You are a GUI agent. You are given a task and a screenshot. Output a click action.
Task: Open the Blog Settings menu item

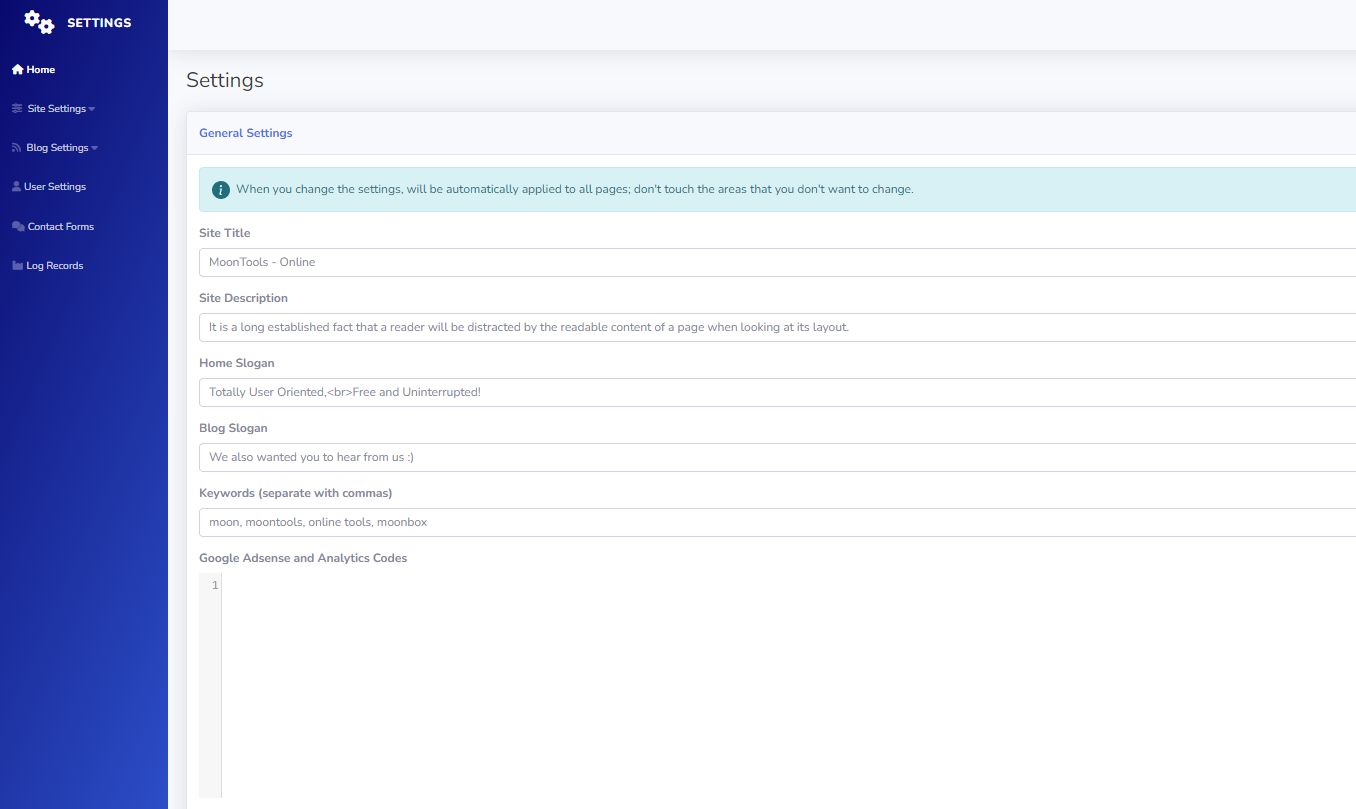(x=55, y=148)
